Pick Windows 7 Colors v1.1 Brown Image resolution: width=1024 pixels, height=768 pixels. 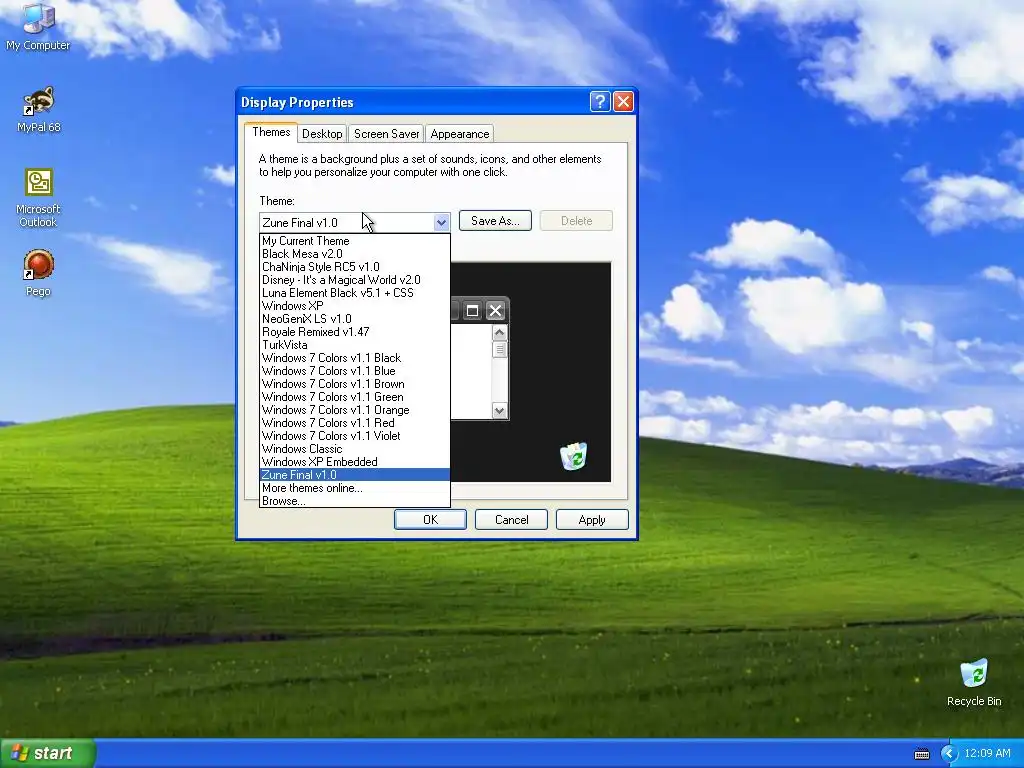point(355,384)
